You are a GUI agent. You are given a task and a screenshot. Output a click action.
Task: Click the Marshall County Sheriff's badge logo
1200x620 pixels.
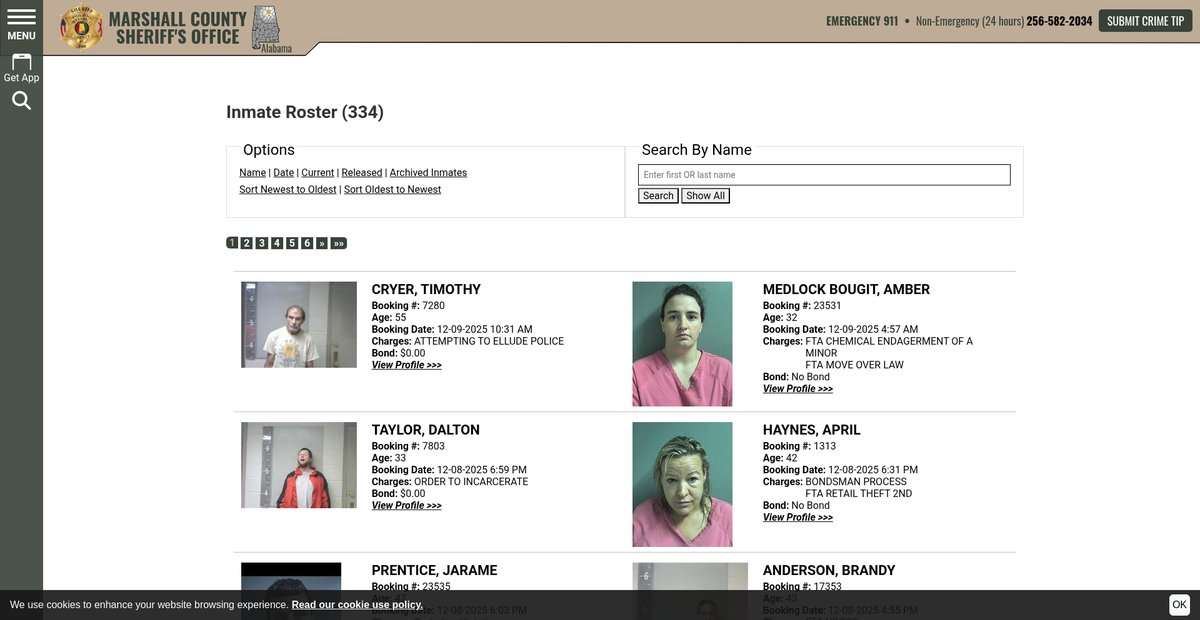click(81, 27)
